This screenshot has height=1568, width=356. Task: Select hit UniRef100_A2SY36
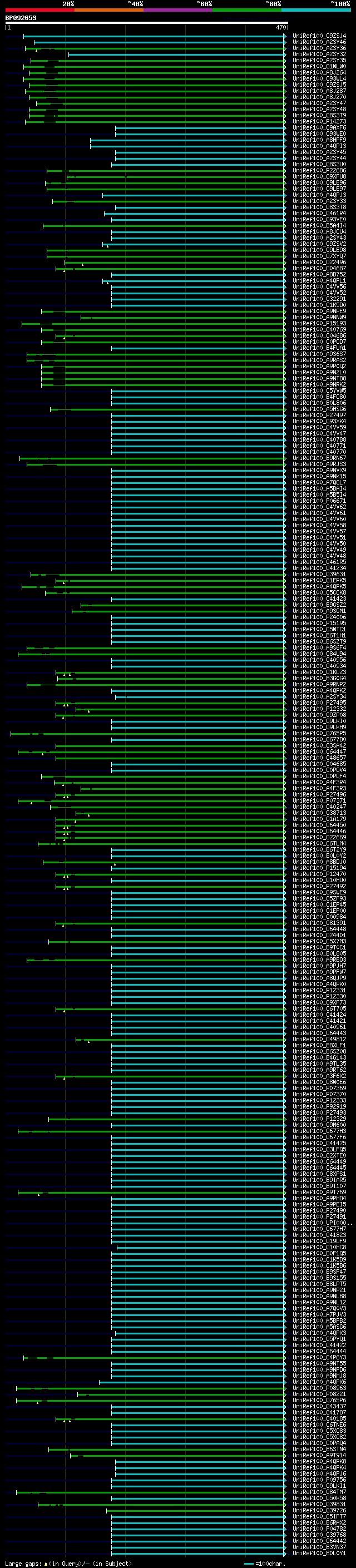319,48
